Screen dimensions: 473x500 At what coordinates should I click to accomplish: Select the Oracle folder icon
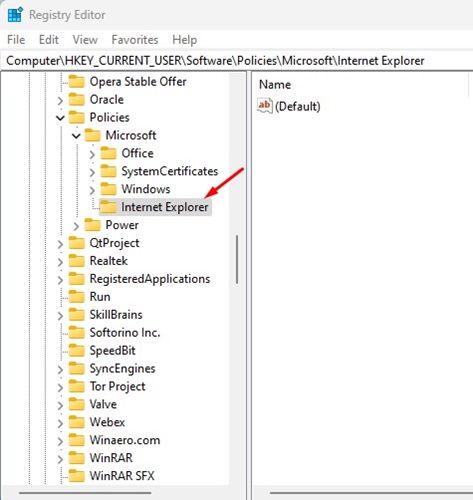click(77, 99)
